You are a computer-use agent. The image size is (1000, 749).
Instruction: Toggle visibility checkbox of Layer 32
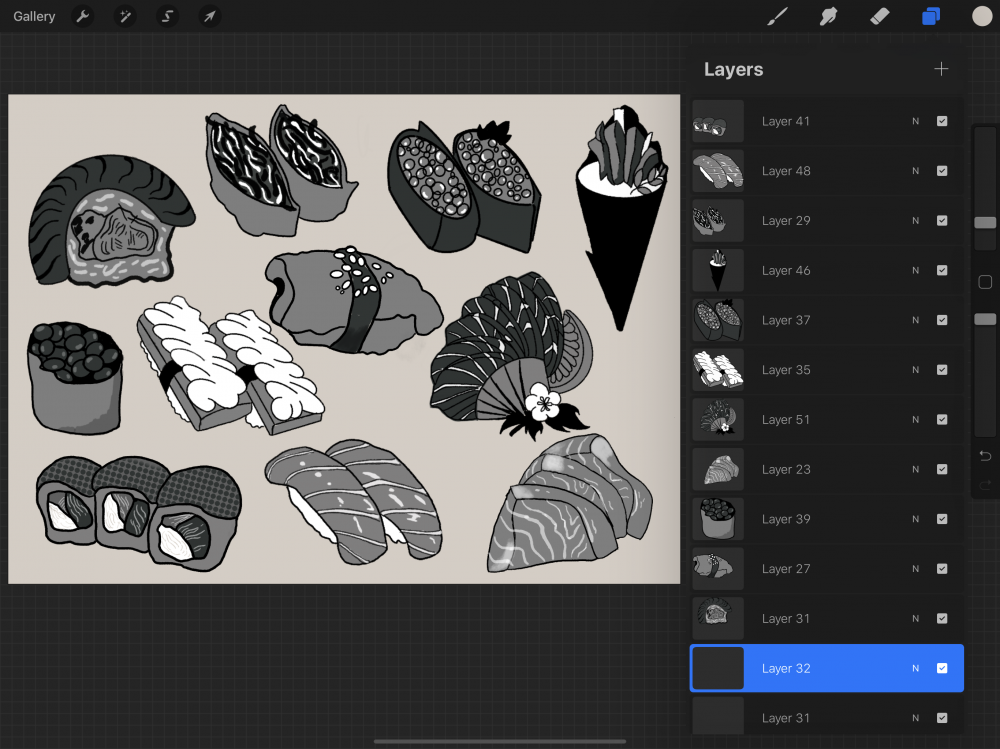(942, 668)
